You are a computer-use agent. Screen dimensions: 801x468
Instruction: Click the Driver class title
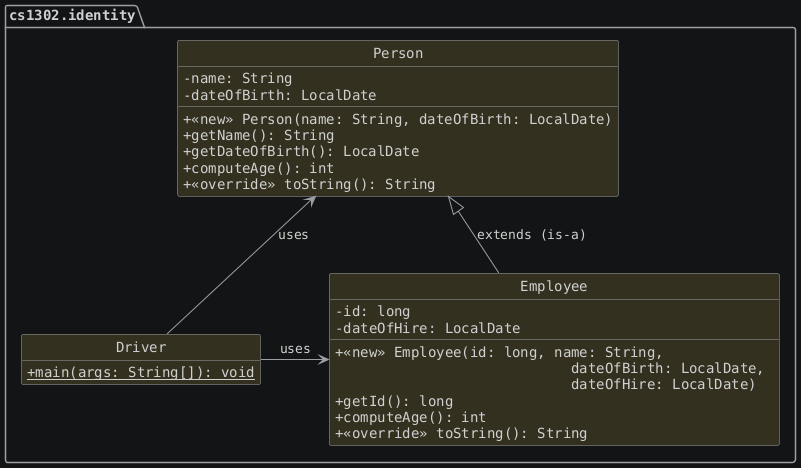click(x=141, y=347)
